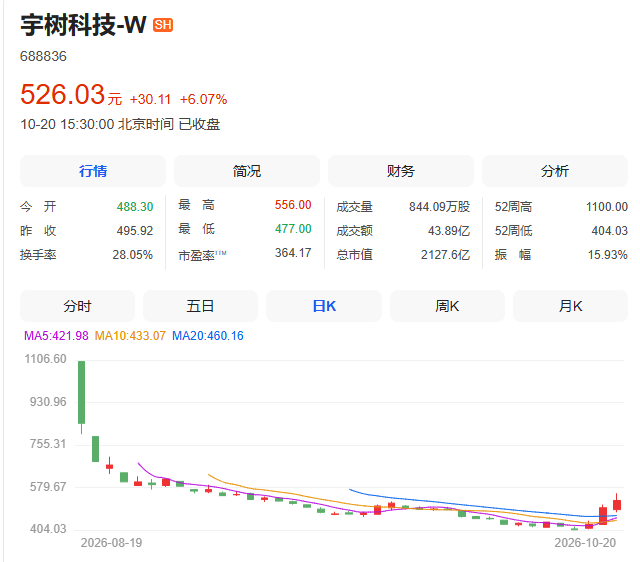Click the 昨收 value 495.92
Viewport: 640px width, 562px height.
[135, 231]
